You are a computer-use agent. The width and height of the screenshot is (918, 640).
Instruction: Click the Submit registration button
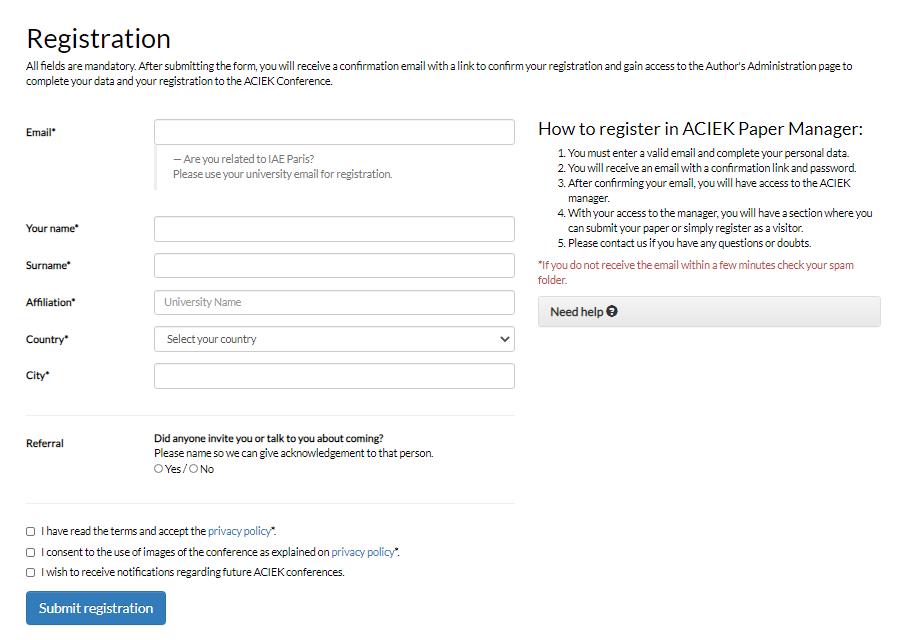(96, 608)
